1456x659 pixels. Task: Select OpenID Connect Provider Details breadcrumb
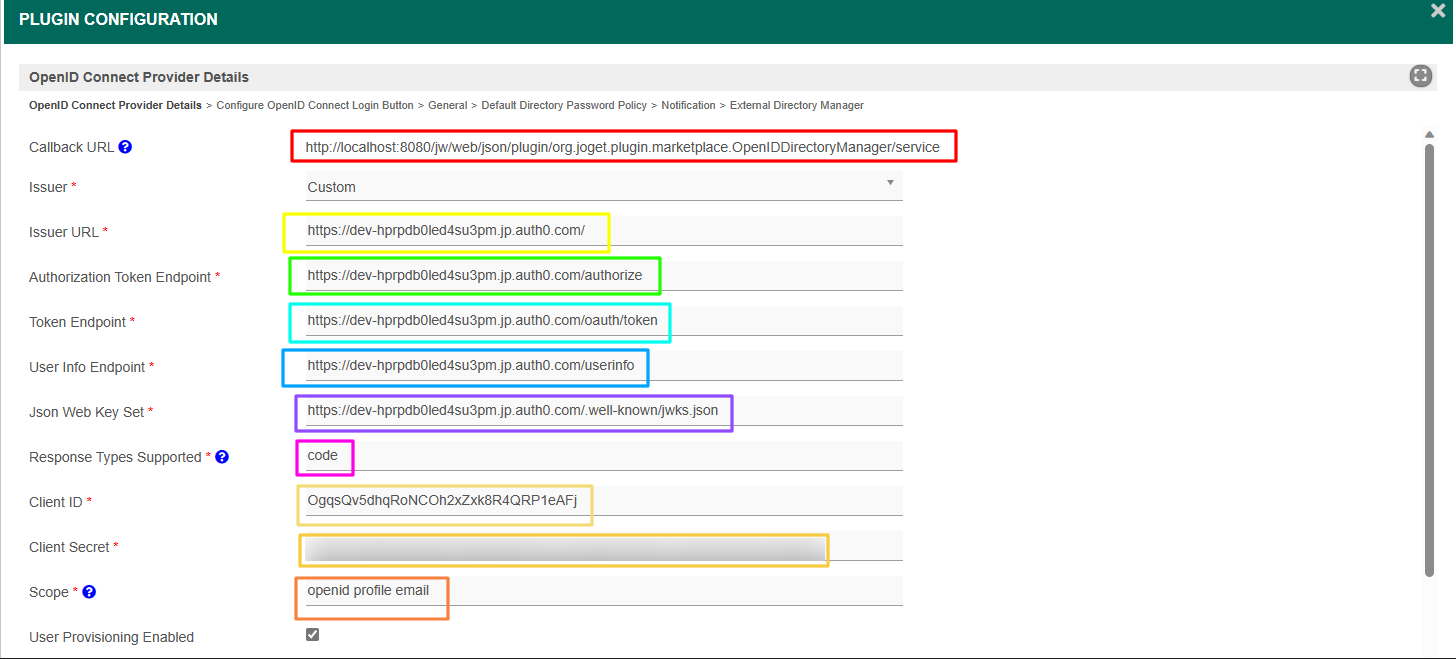click(x=115, y=105)
